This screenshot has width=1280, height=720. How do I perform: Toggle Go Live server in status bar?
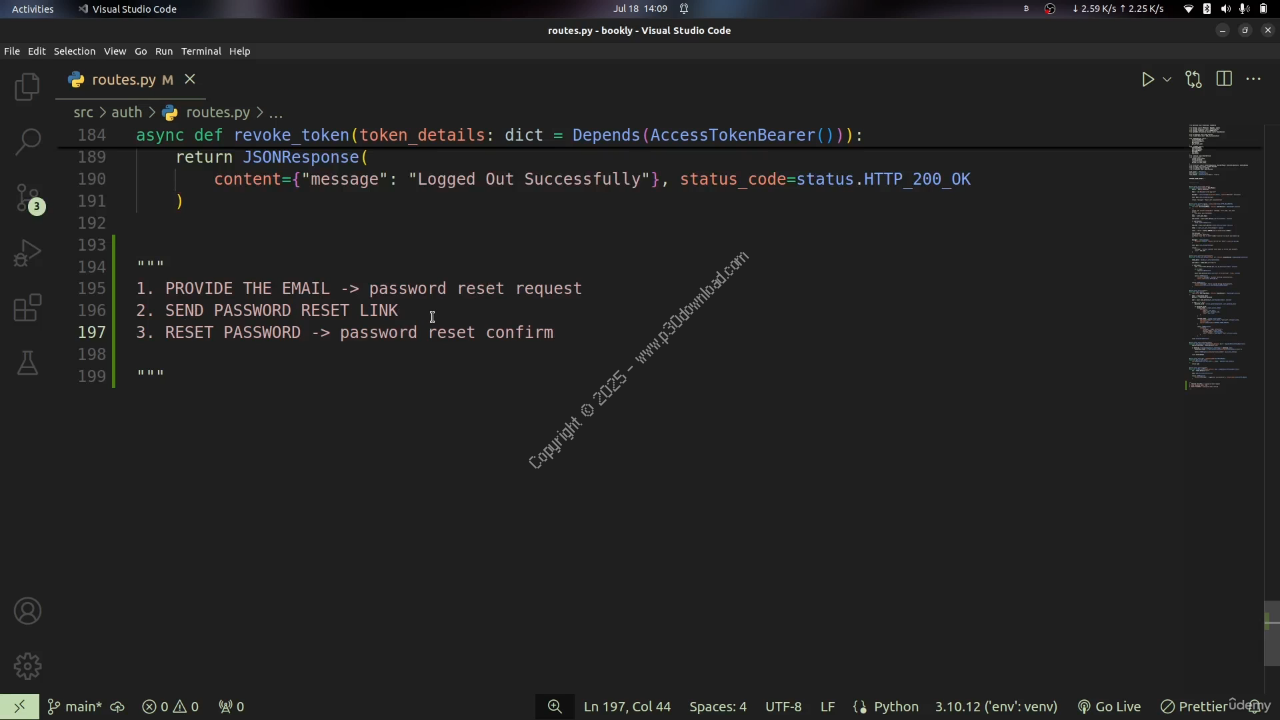(1108, 706)
